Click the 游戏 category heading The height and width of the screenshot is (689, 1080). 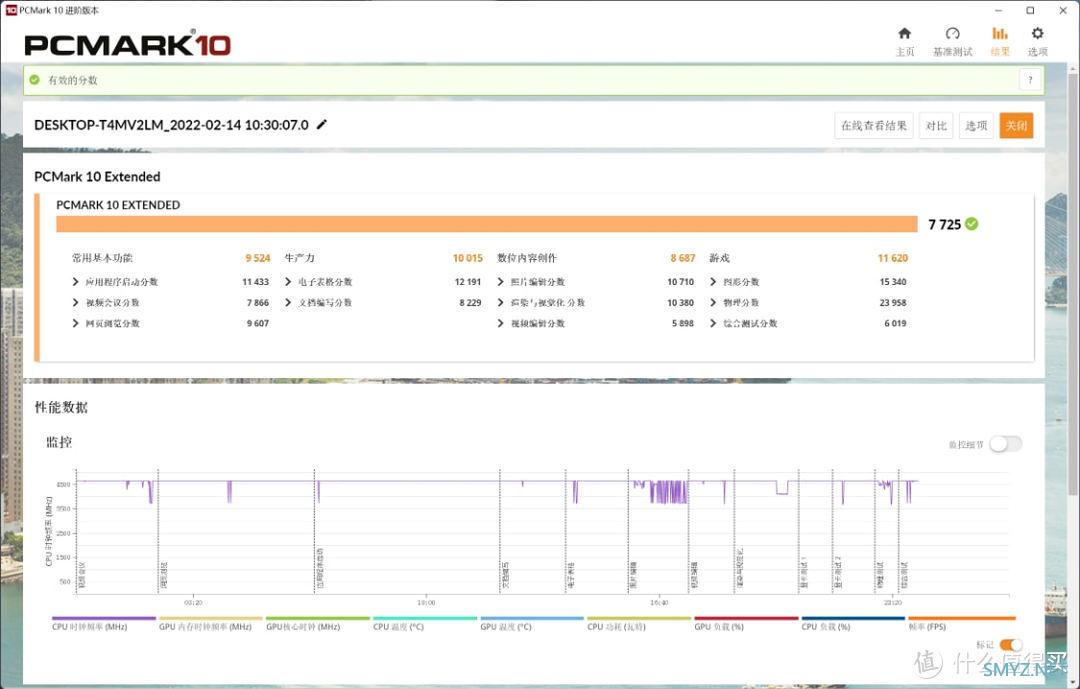(x=719, y=258)
